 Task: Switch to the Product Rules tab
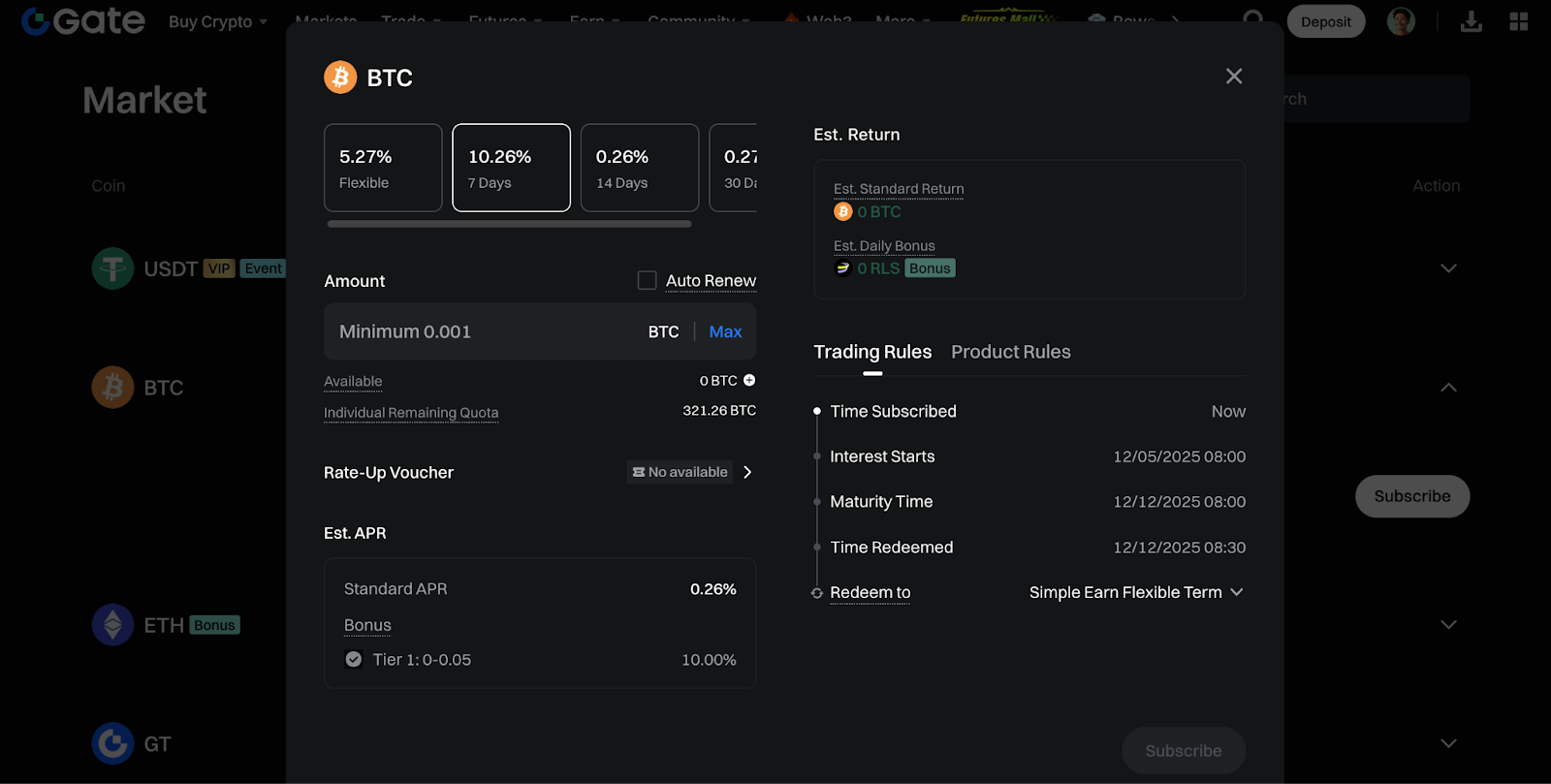click(x=1010, y=352)
